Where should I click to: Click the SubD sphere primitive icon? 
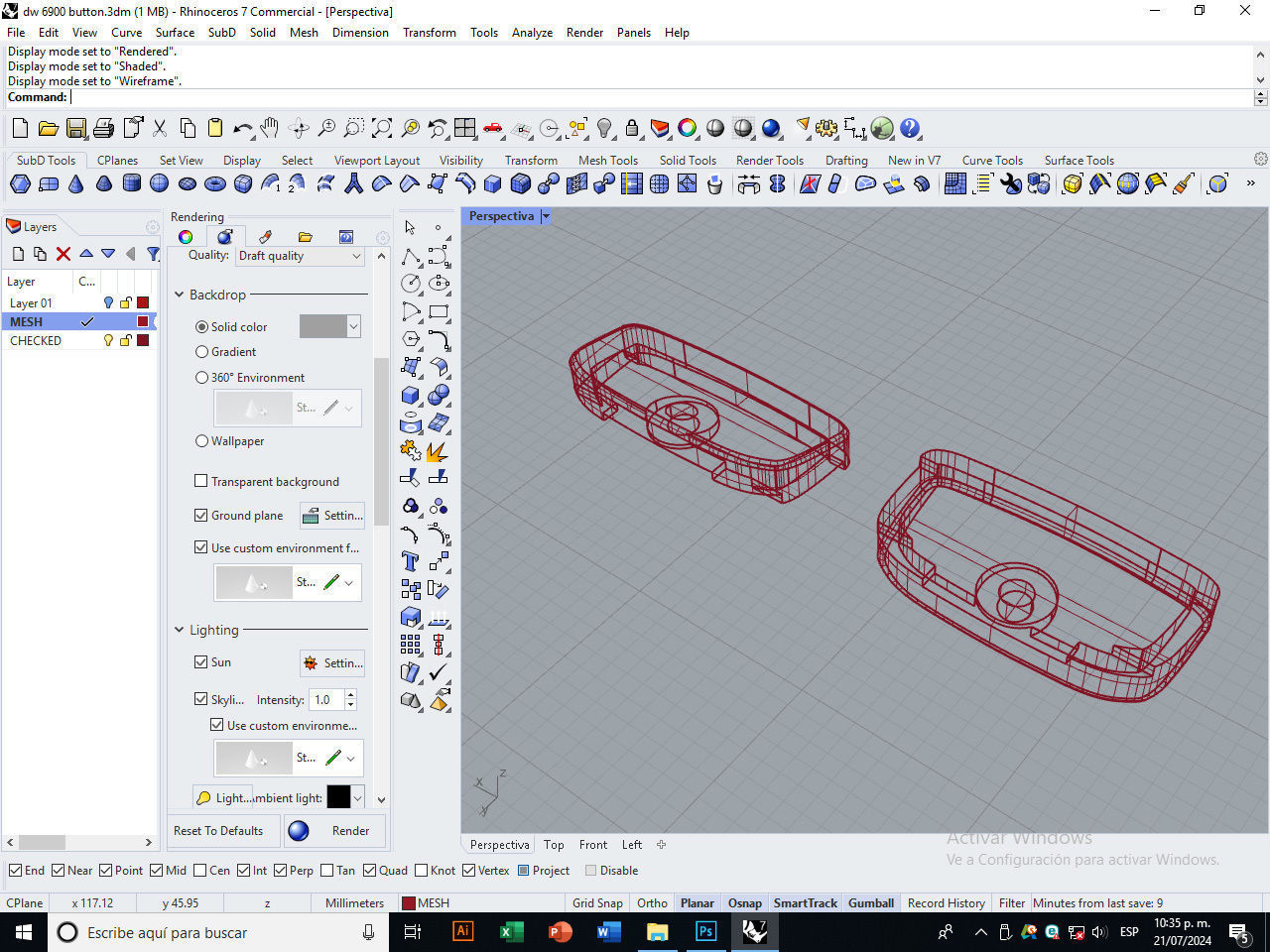159,183
